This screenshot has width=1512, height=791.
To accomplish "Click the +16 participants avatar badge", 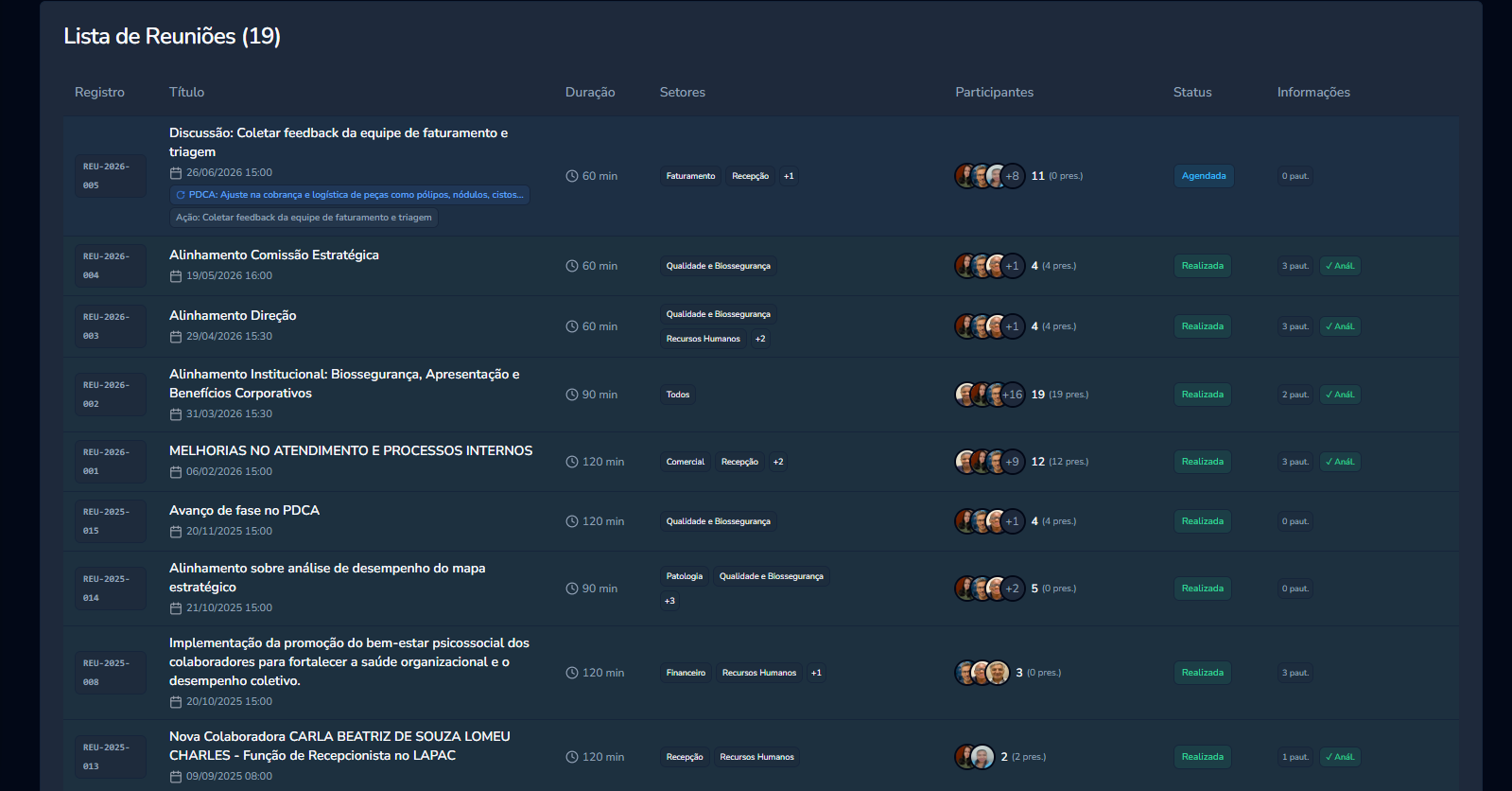I will click(x=1013, y=395).
